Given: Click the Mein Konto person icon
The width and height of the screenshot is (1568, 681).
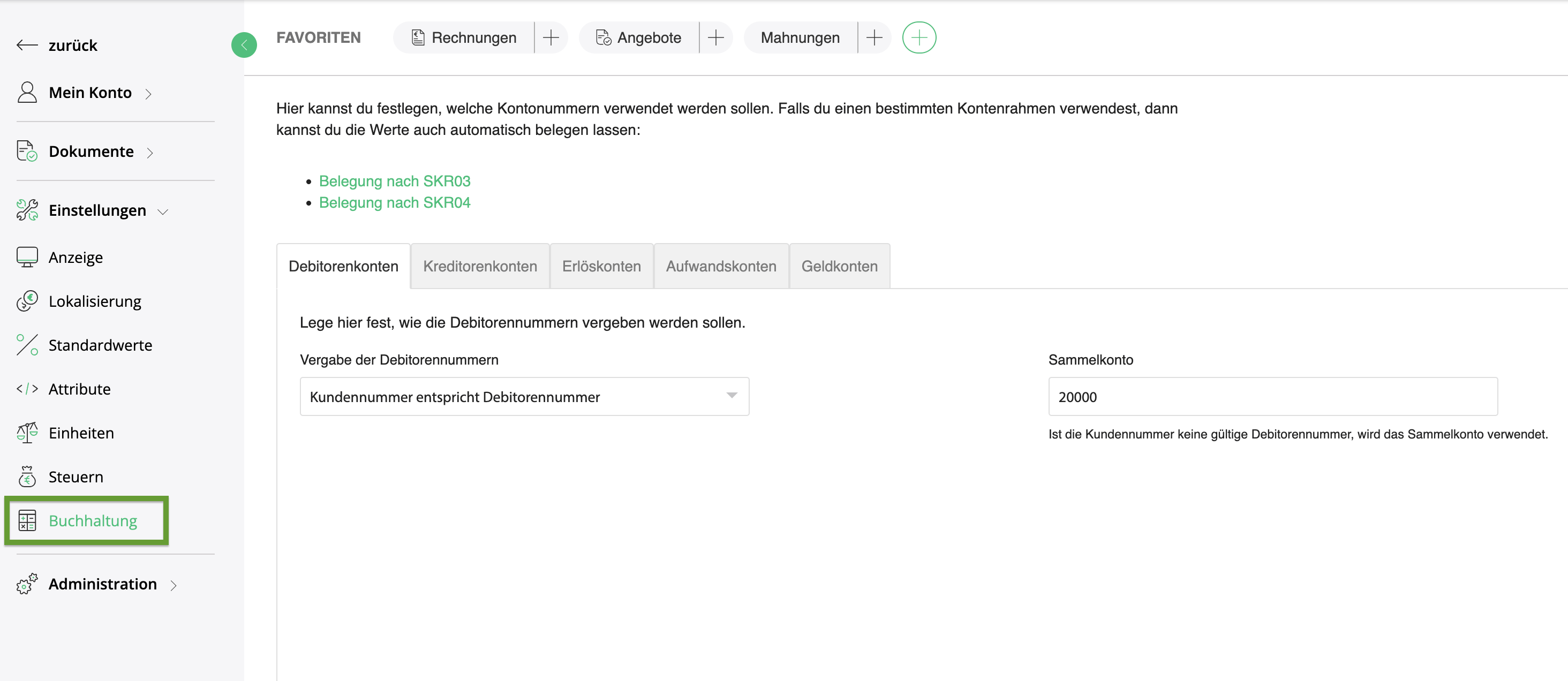Looking at the screenshot, I should (27, 93).
